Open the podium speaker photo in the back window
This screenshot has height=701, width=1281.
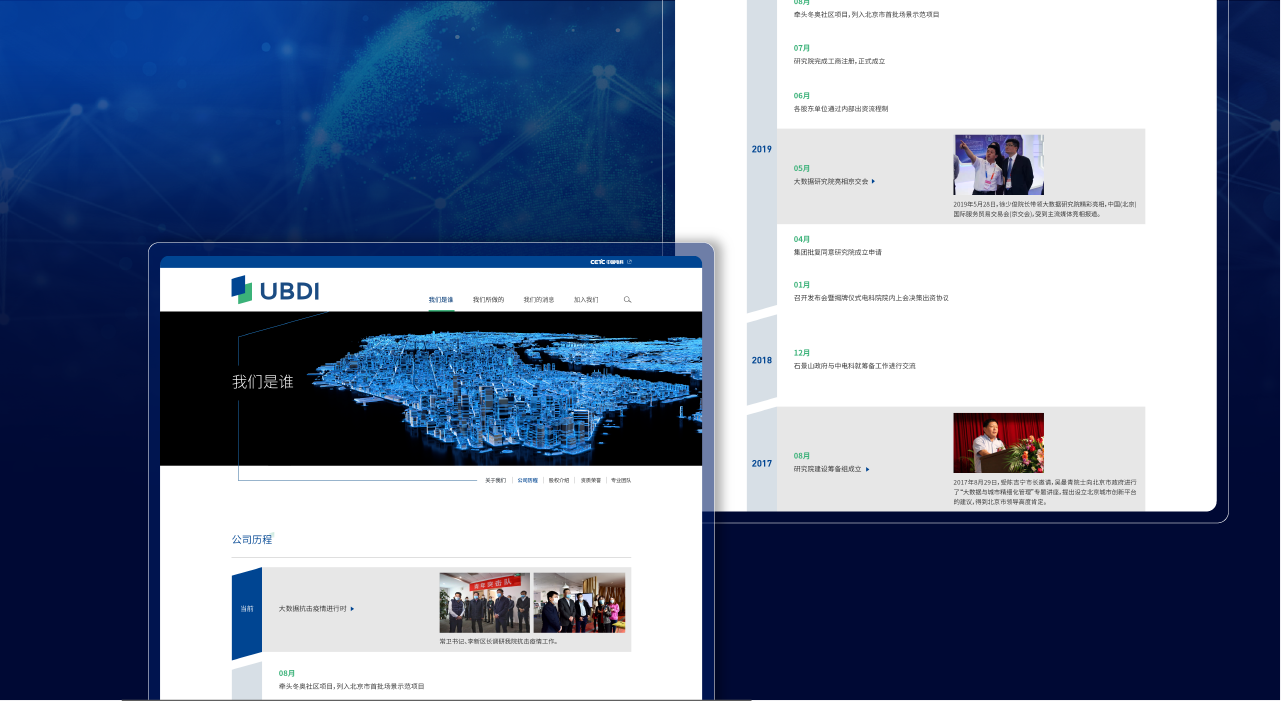coord(999,443)
